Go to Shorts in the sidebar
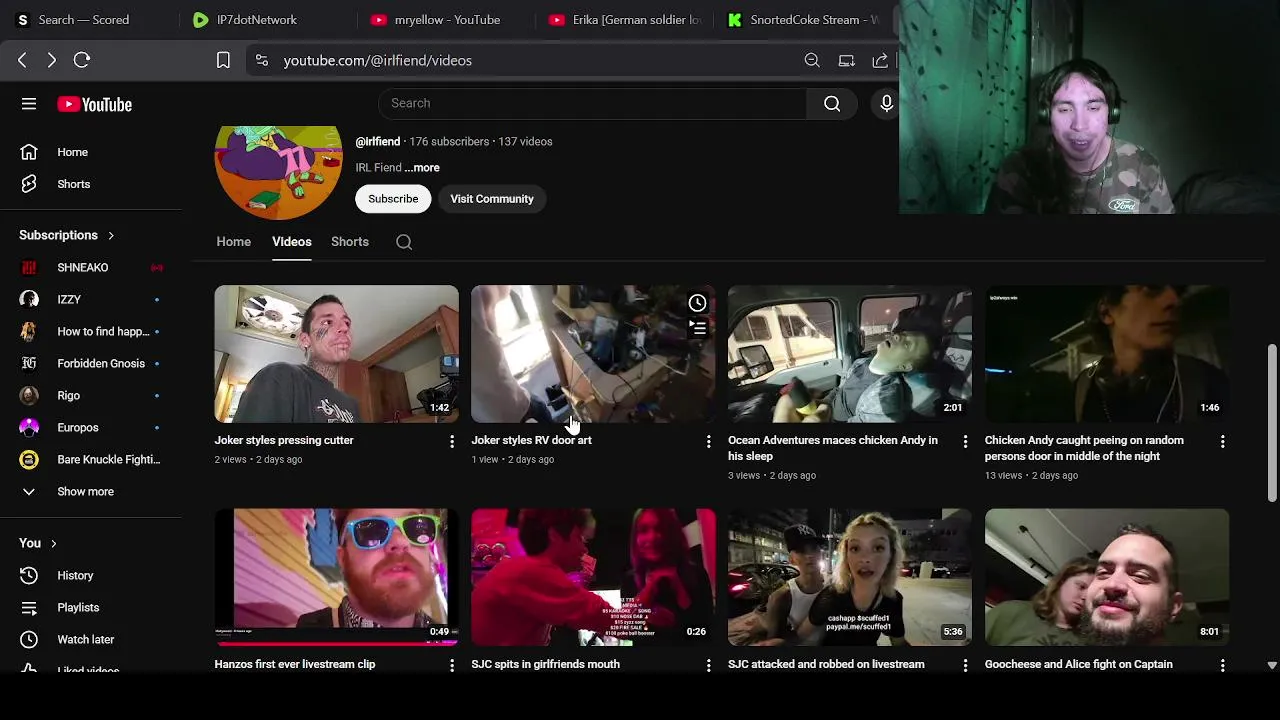The image size is (1280, 720). coord(72,184)
